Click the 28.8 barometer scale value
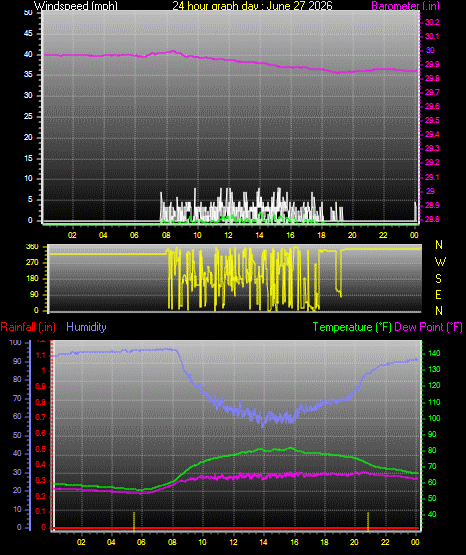The width and height of the screenshot is (466, 555). point(432,219)
